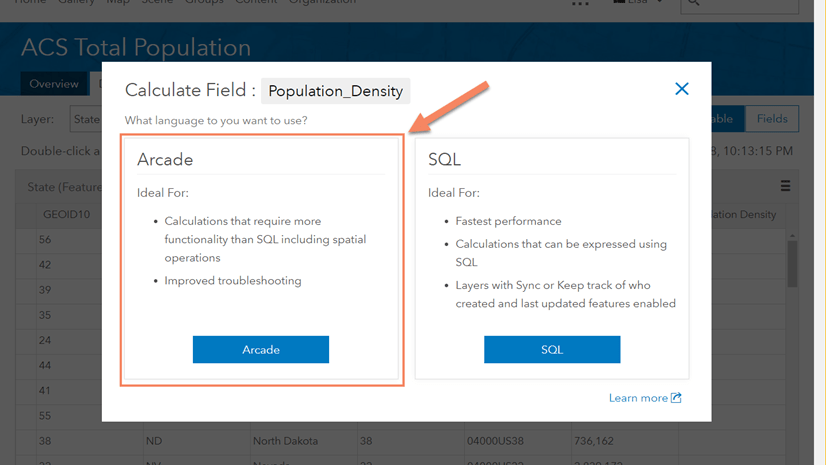The image size is (826, 465).
Task: Open the Organization menu item
Action: (x=322, y=3)
